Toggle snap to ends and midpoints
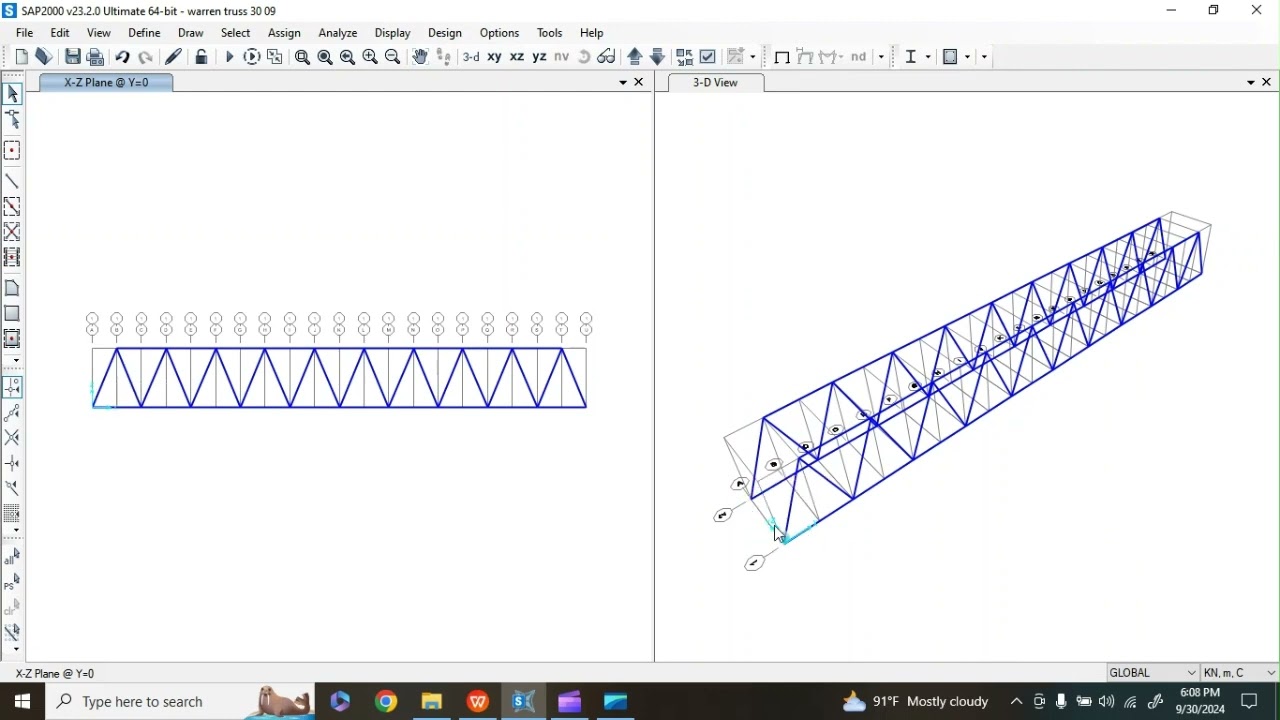Screen dimensions: 1280x720 coord(13,413)
